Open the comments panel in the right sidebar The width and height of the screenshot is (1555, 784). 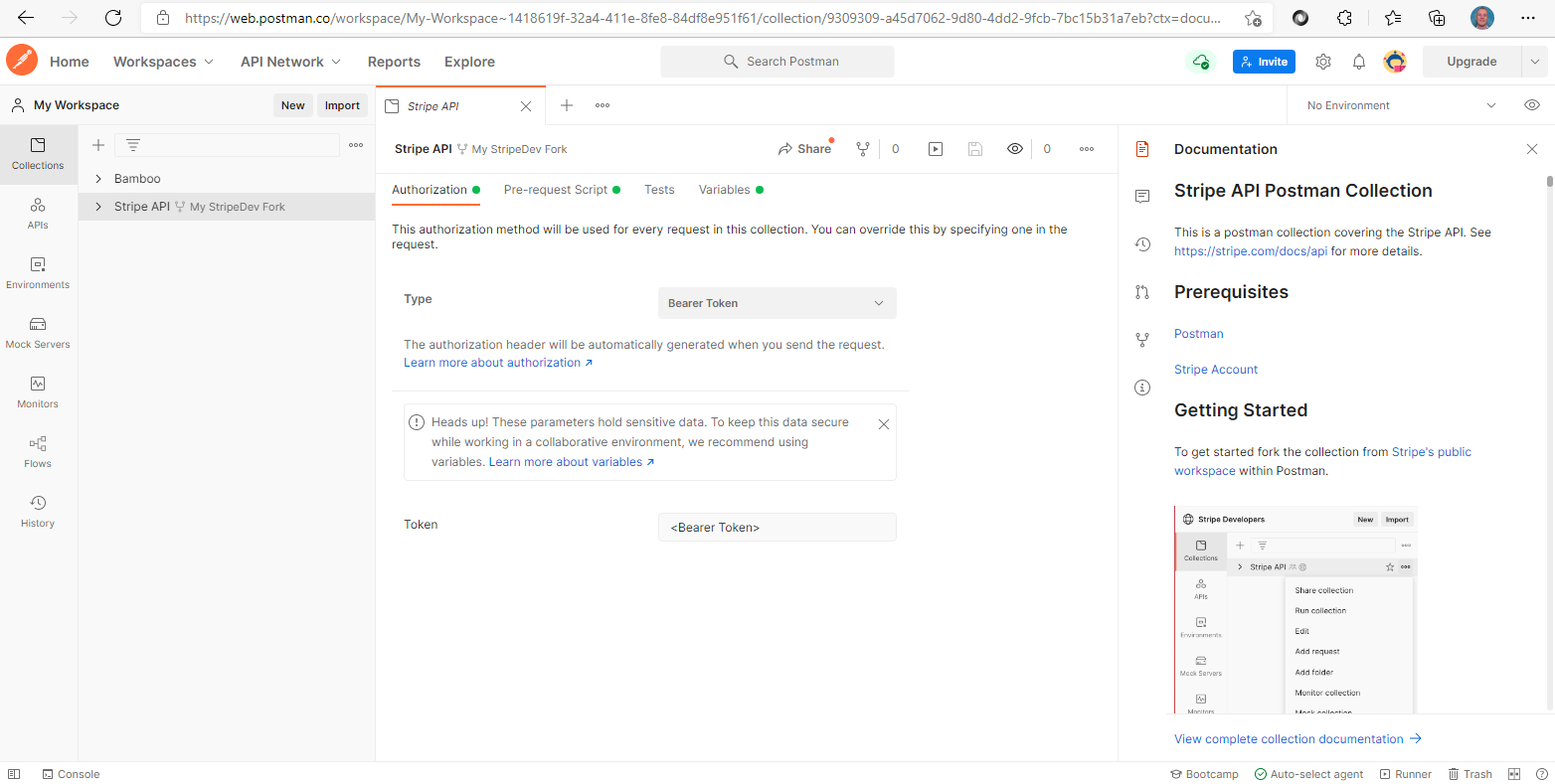point(1142,196)
